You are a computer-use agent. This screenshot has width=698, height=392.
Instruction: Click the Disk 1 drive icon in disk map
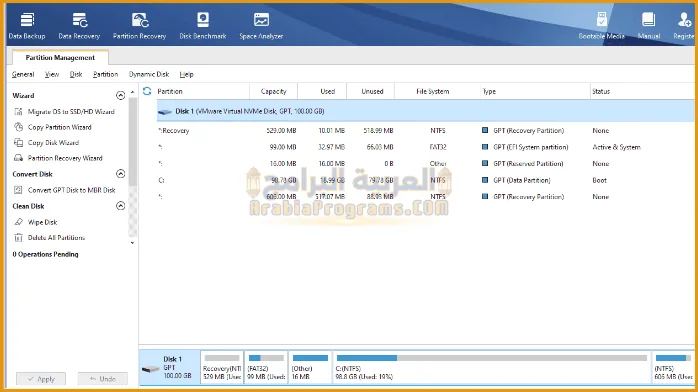[x=150, y=368]
